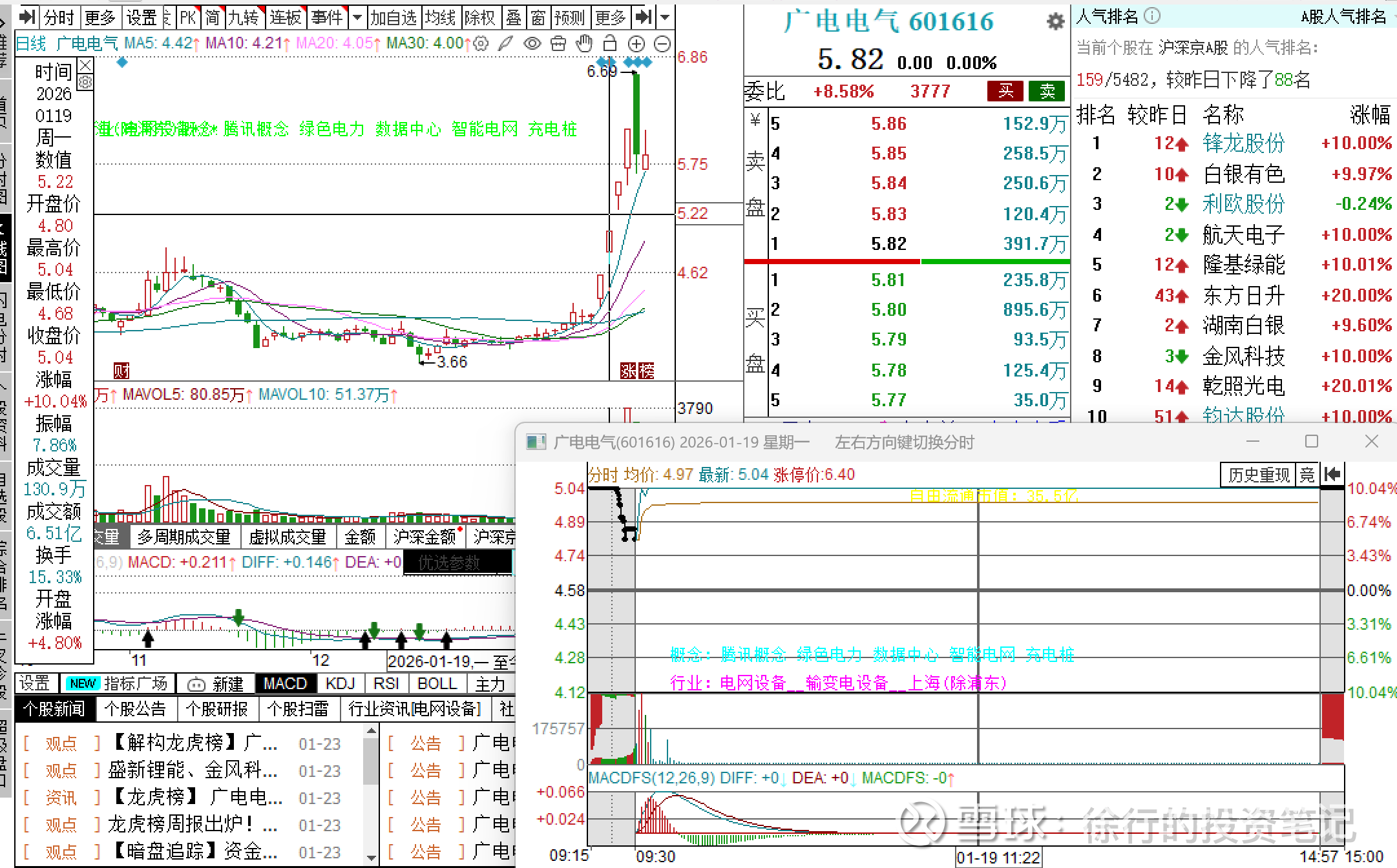
Task: Open stock settings gear beside 601616
Action: 1055,22
